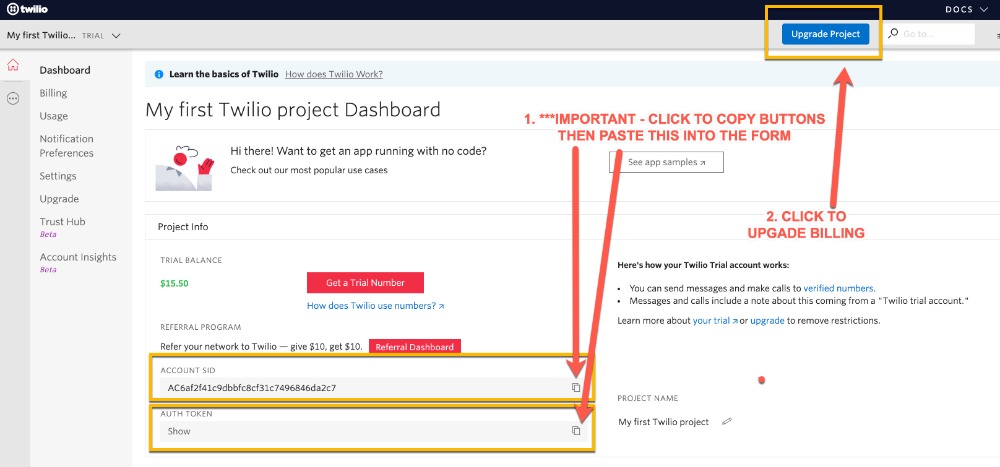Expand the DOCS dropdown

coord(967,10)
